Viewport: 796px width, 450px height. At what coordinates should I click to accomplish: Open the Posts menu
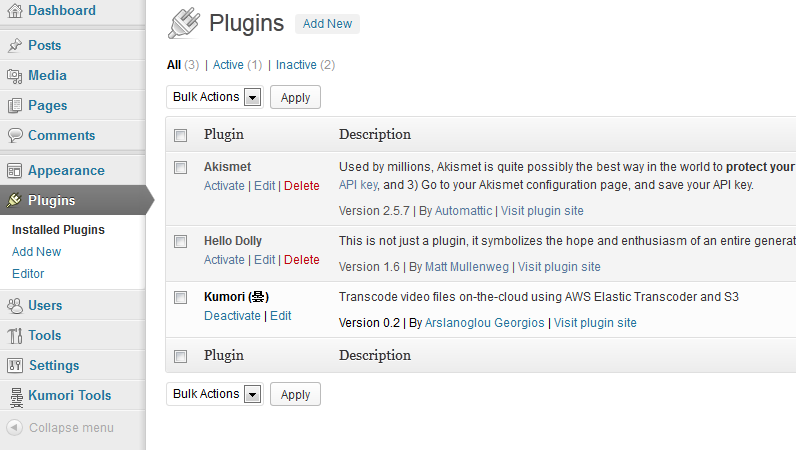coord(45,45)
